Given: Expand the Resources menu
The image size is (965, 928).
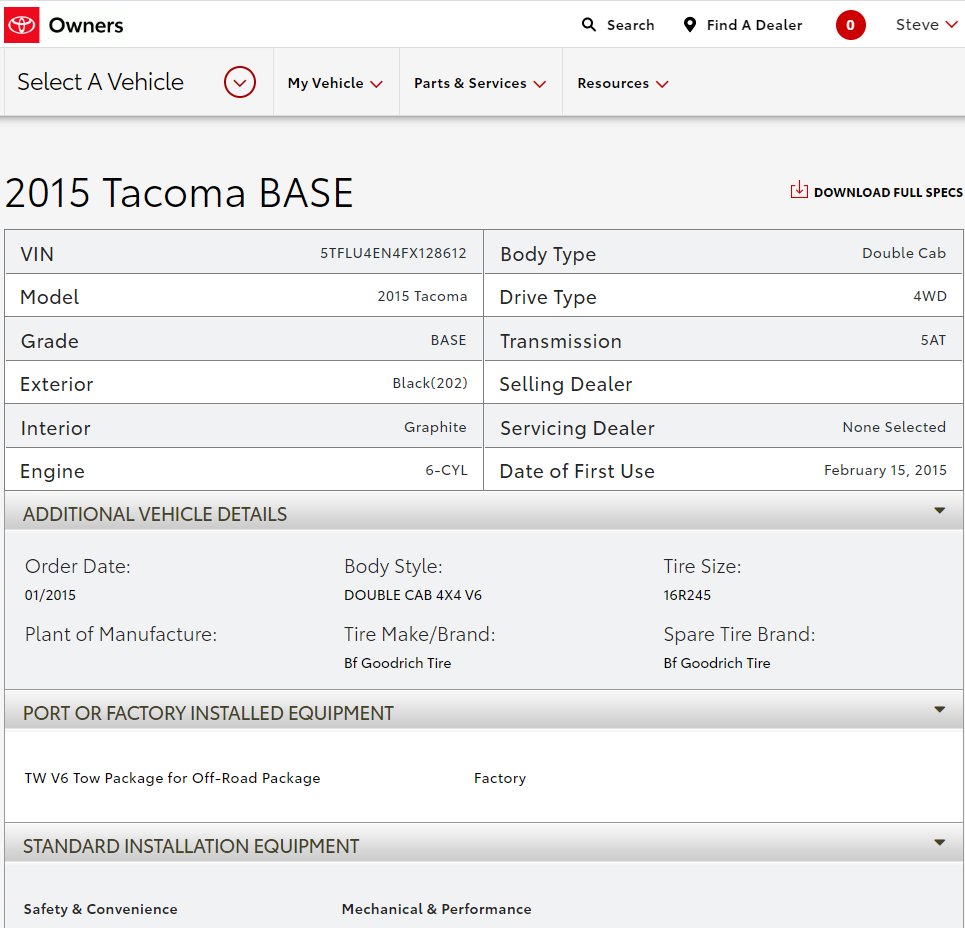Looking at the screenshot, I should coord(622,83).
